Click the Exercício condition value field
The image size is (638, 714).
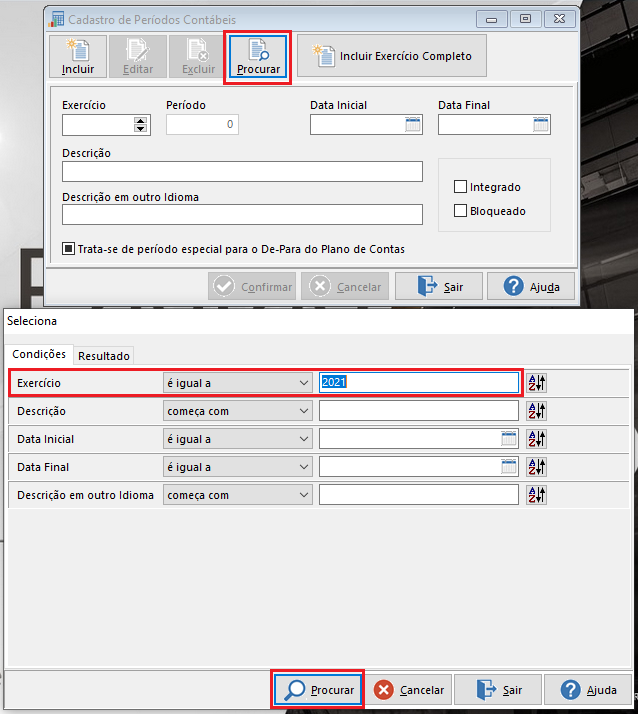pos(419,382)
